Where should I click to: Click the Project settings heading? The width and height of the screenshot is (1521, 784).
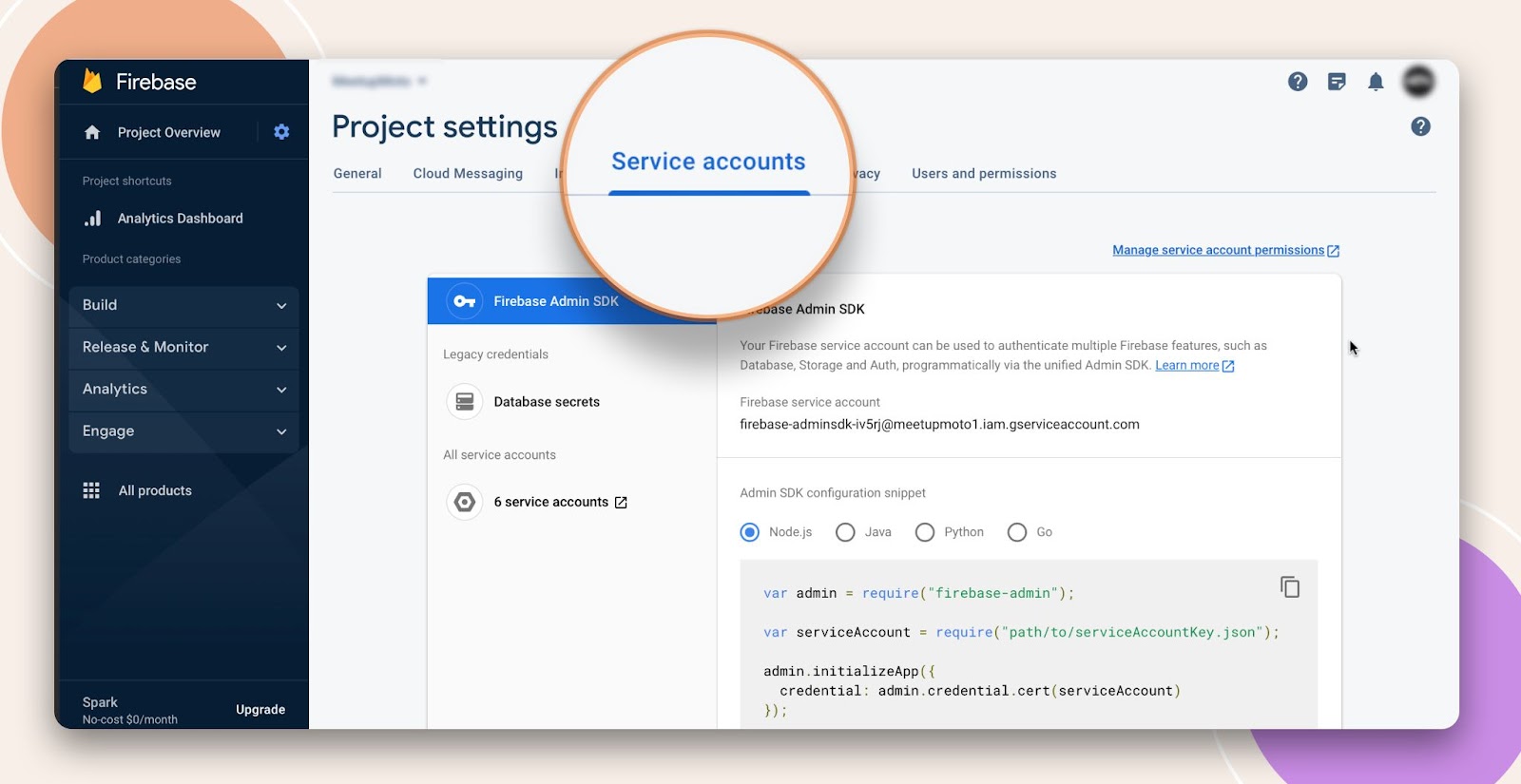(445, 127)
